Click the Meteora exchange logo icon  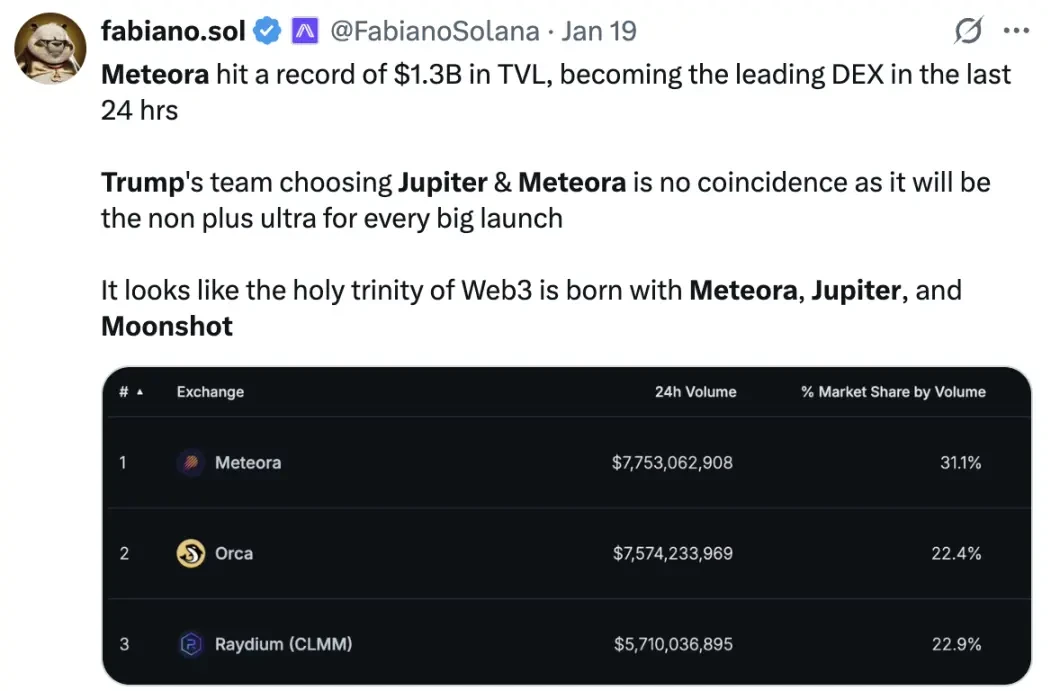pyautogui.click(x=193, y=463)
